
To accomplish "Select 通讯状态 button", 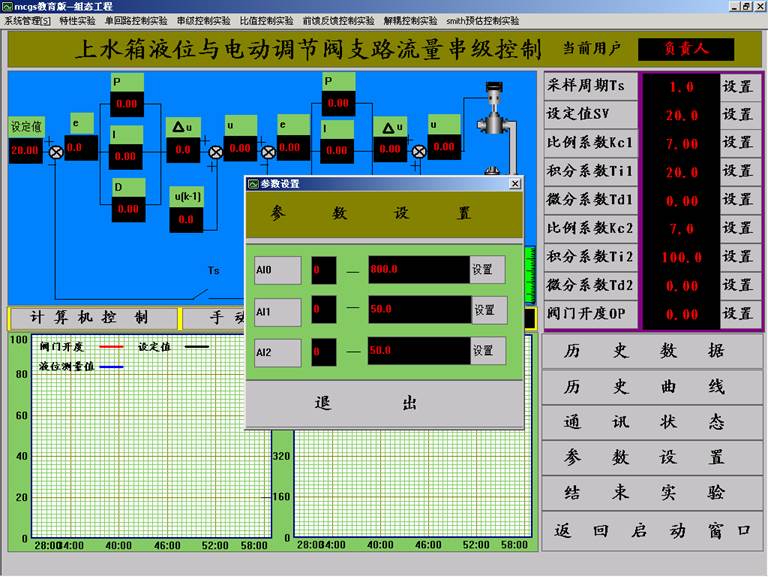I will point(651,422).
